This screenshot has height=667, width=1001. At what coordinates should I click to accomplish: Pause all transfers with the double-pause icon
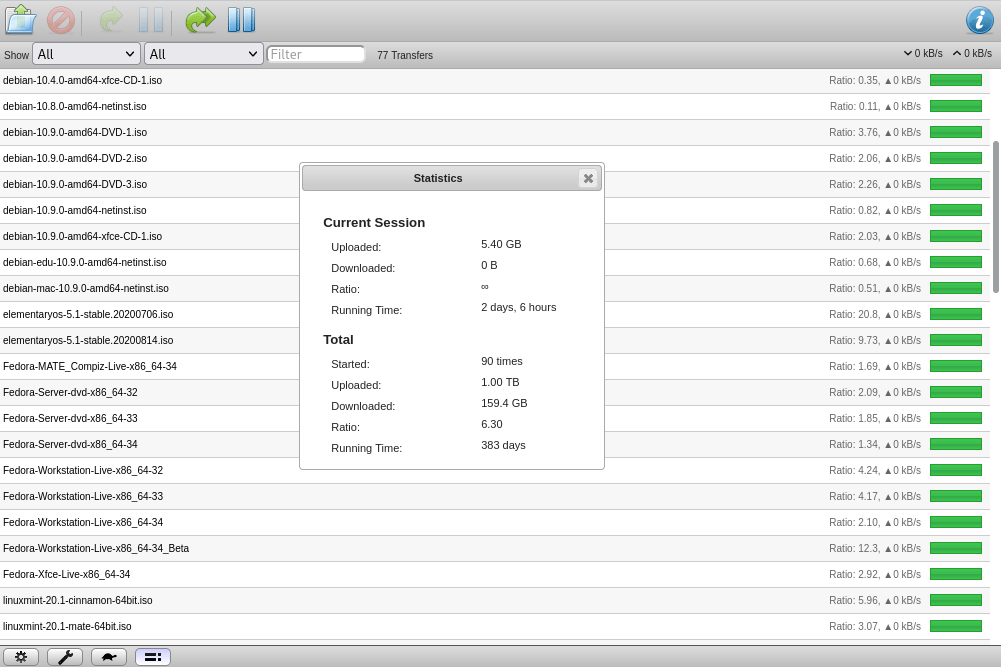point(241,19)
